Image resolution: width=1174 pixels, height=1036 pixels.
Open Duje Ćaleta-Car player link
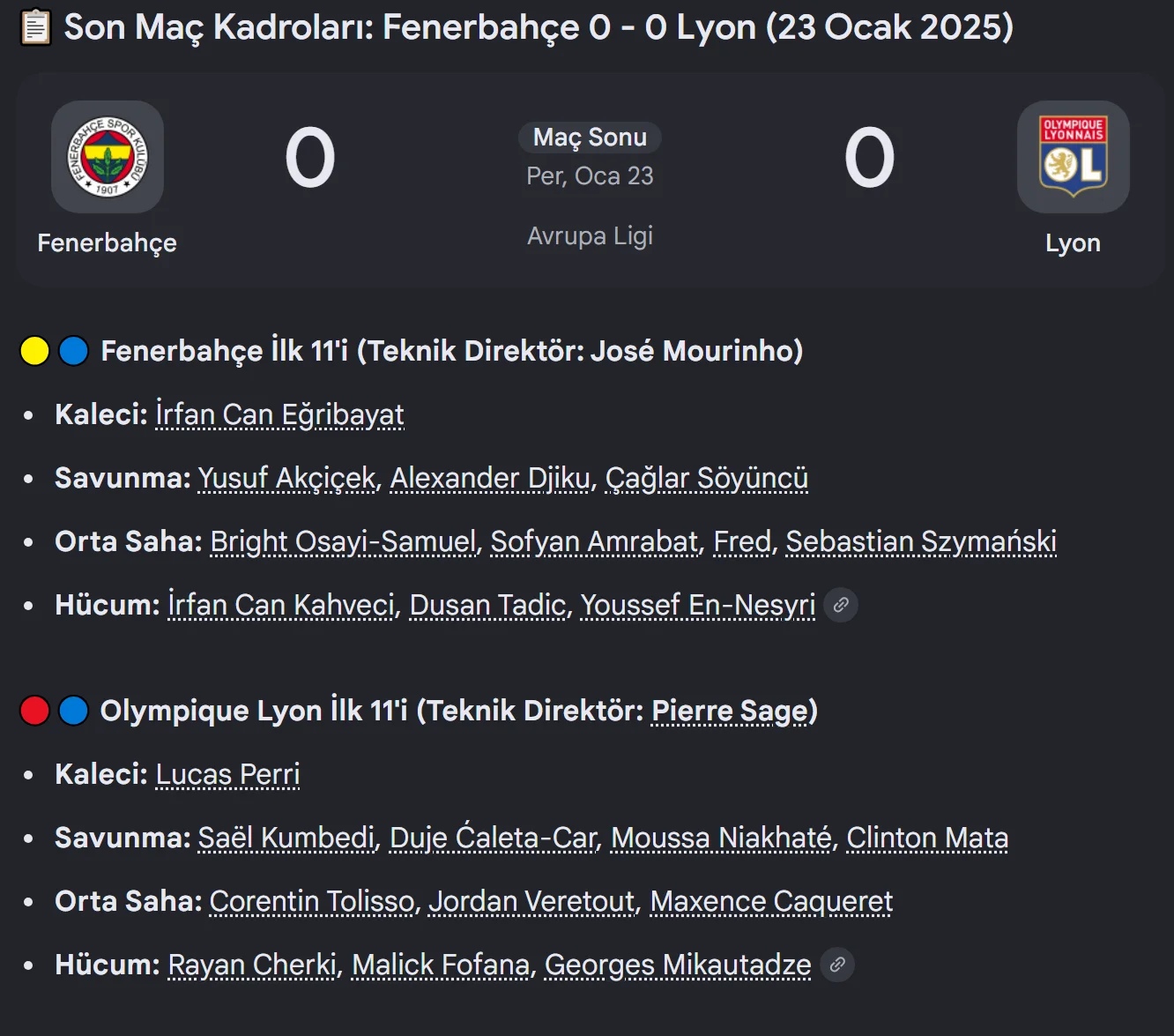pyautogui.click(x=494, y=838)
